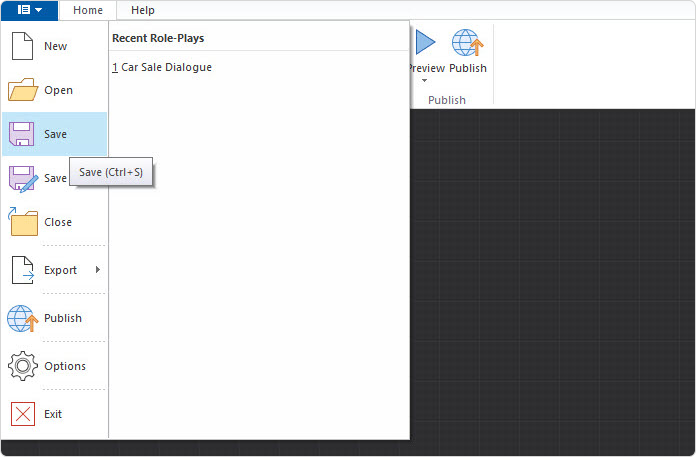Switch to the Home ribbon tab
The width and height of the screenshot is (696, 457).
click(88, 10)
